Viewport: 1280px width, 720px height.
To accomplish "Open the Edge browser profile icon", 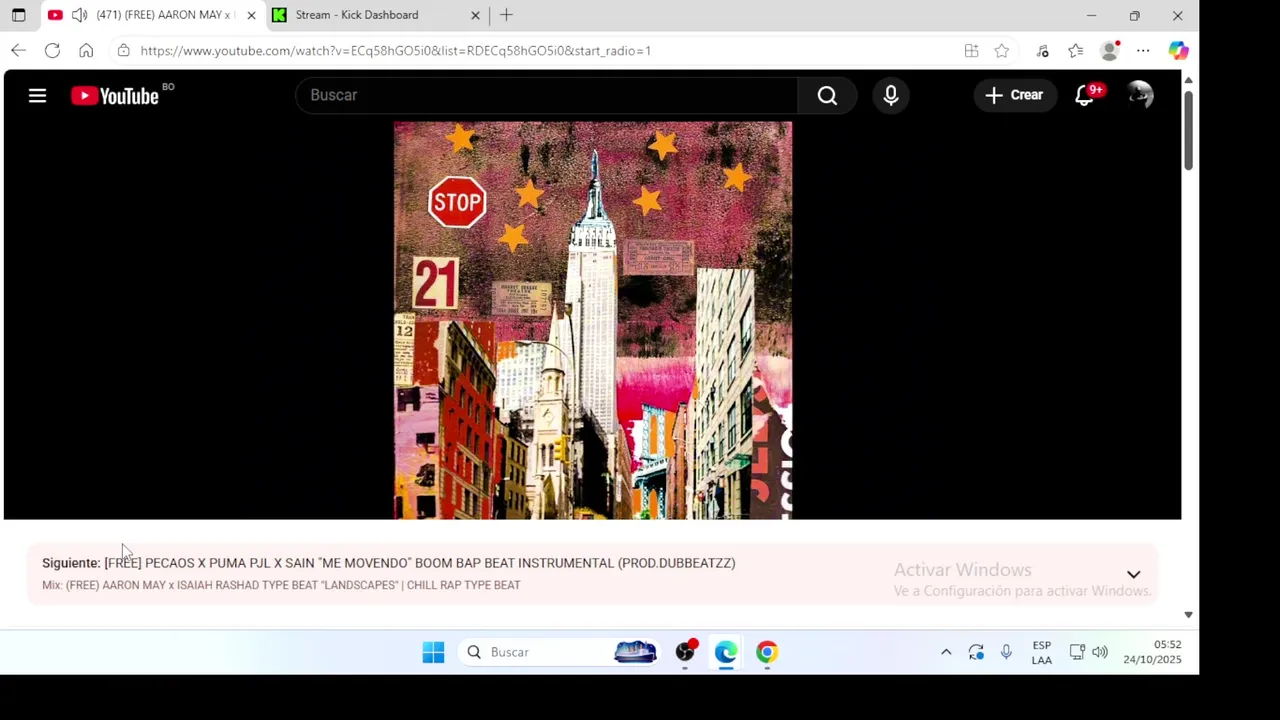I will pos(1110,50).
